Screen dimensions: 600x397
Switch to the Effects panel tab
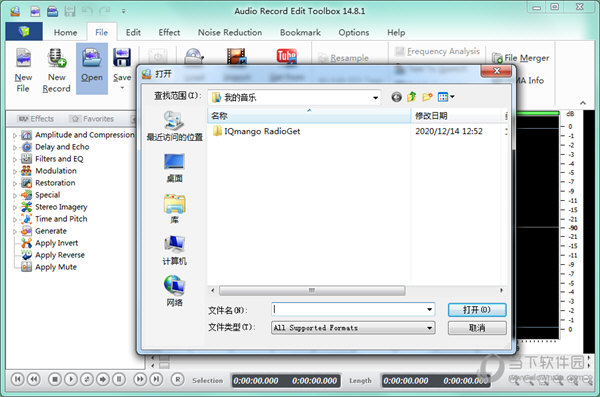pos(36,119)
